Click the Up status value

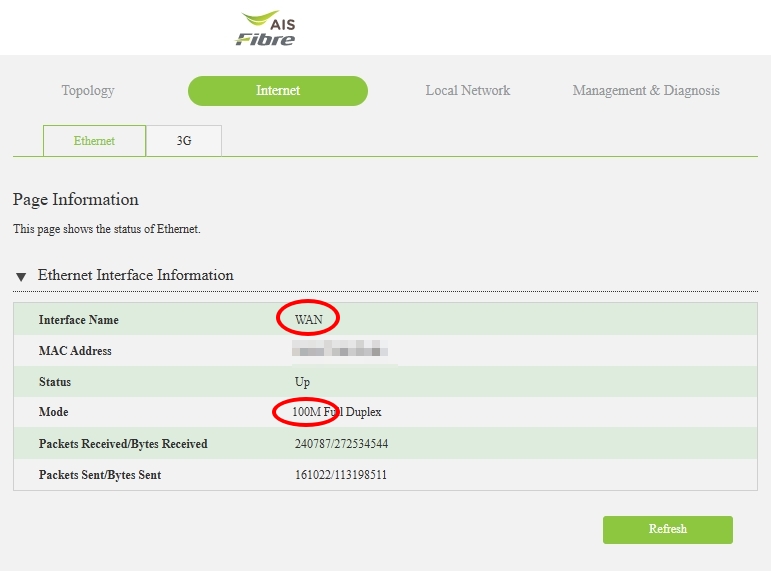[x=302, y=382]
